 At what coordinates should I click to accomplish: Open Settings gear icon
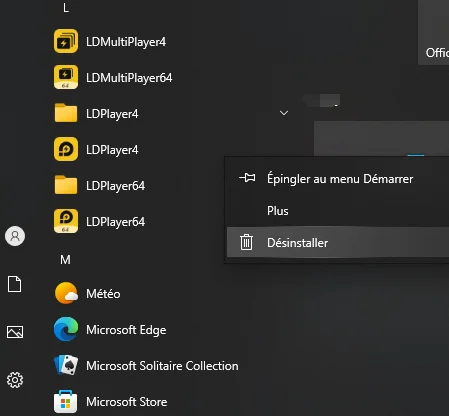tap(15, 380)
